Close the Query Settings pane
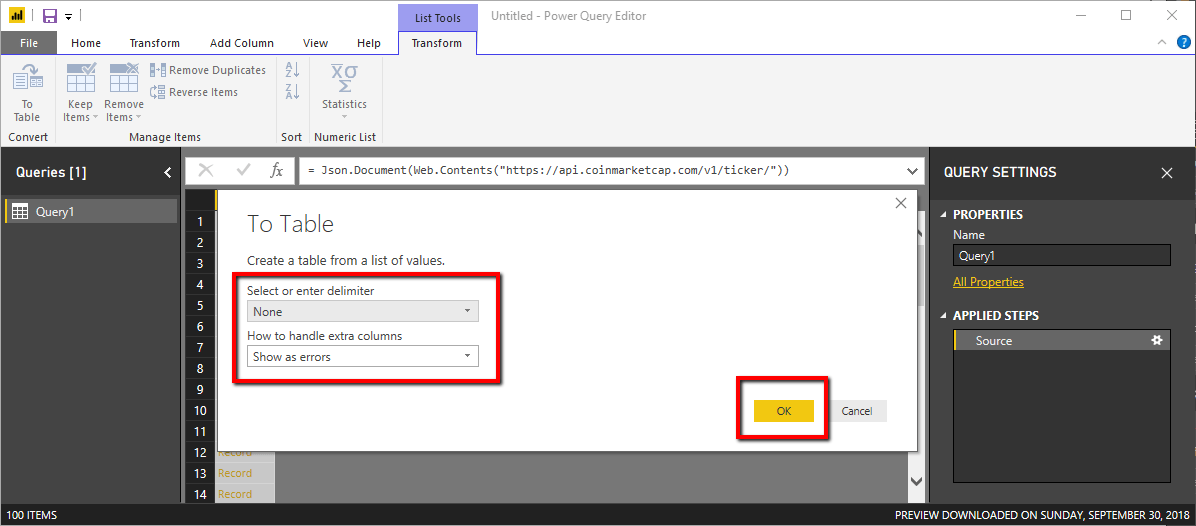Screen dimensions: 1196x526 (1167, 173)
